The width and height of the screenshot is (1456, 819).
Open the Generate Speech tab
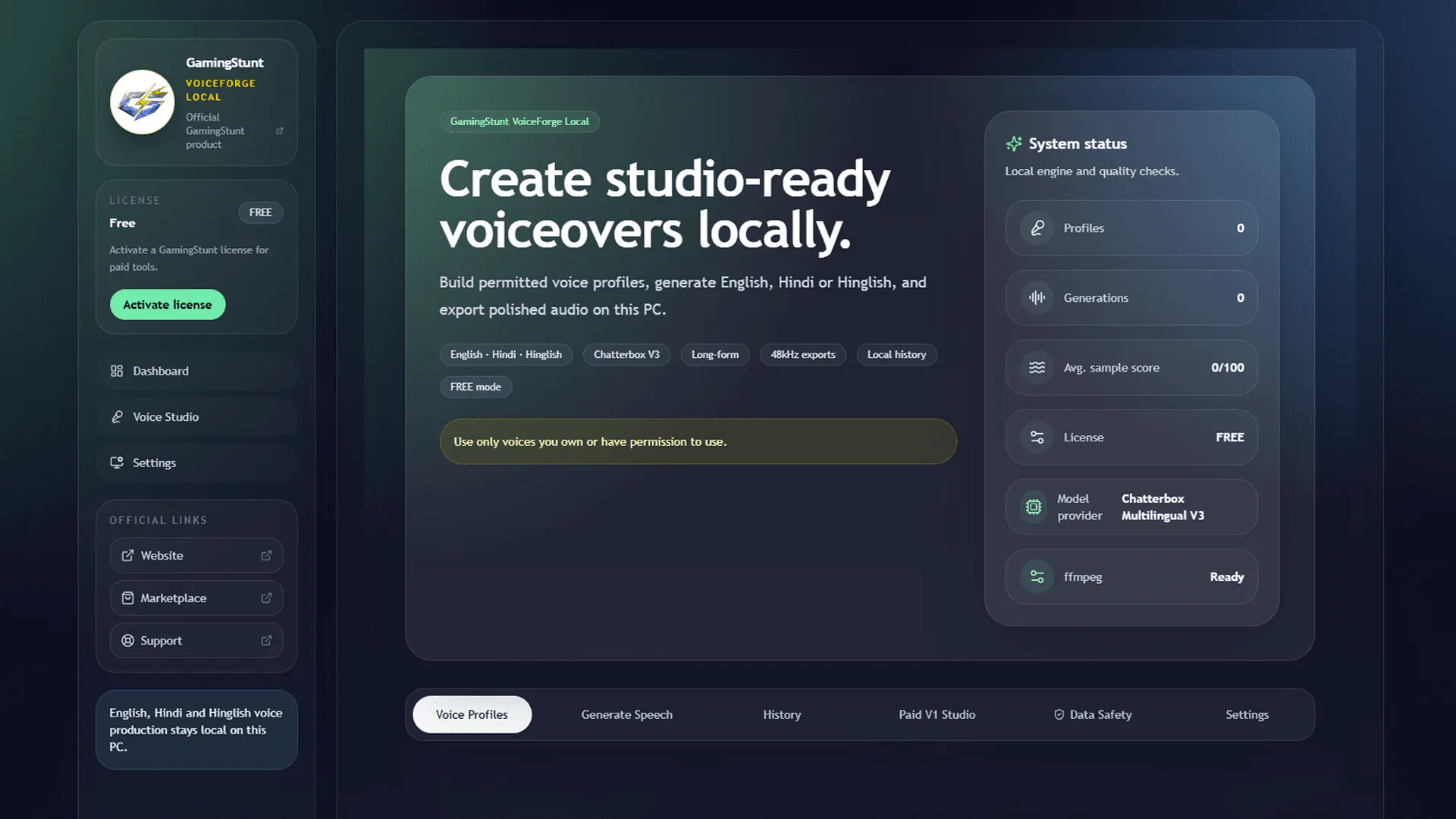tap(626, 714)
